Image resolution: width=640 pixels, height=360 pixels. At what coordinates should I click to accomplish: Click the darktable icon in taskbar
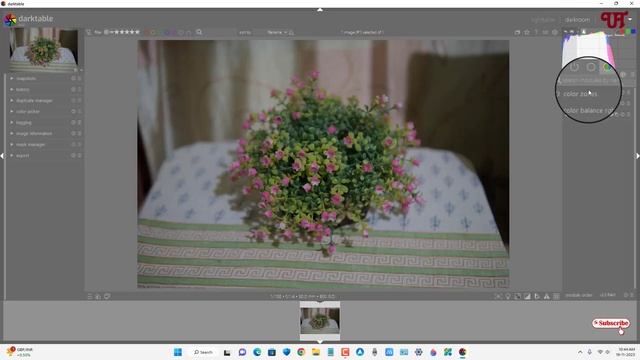(462, 352)
